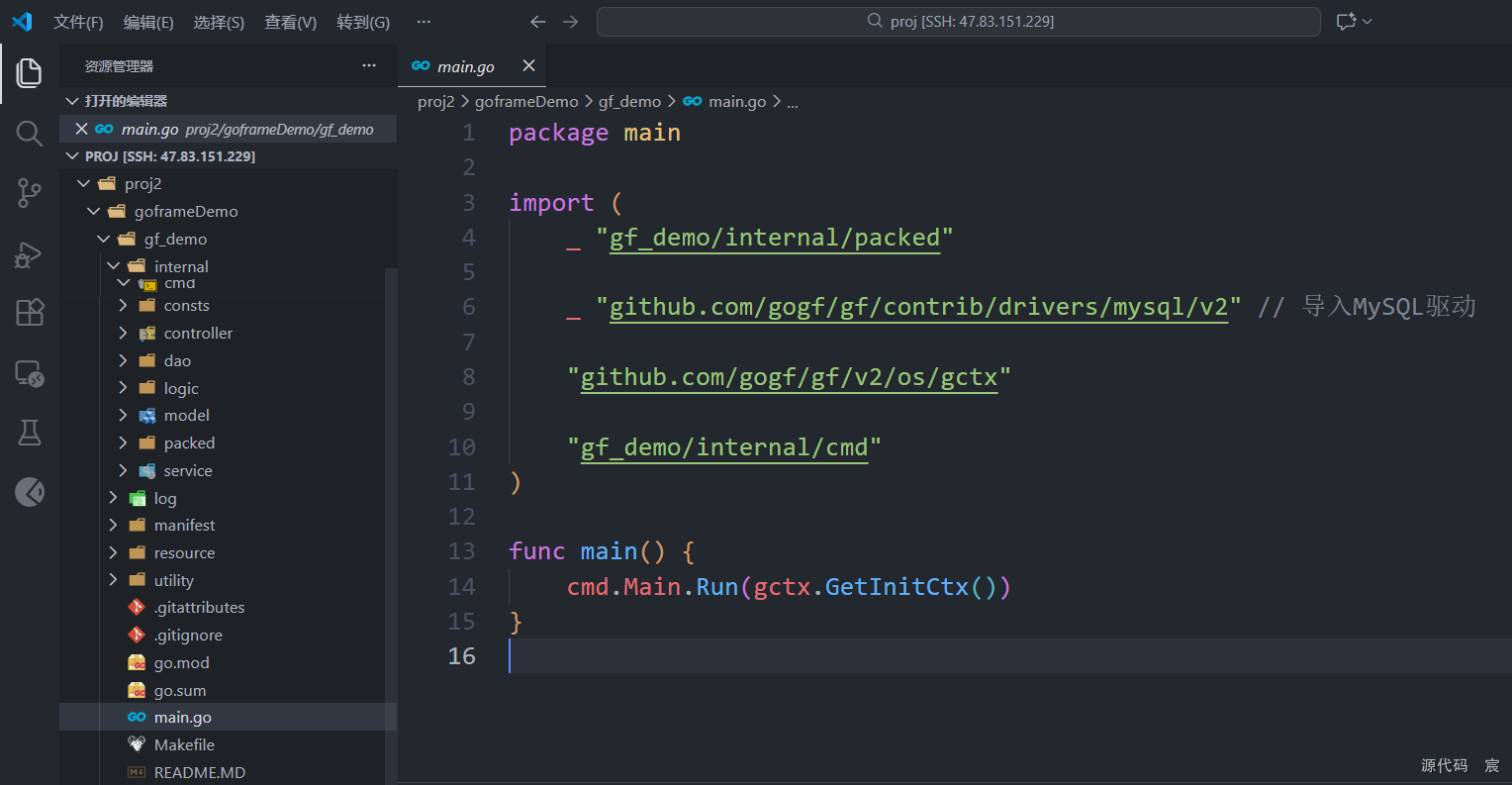Expand the packed folder
Screen dimensions: 1512x785
[123, 443]
